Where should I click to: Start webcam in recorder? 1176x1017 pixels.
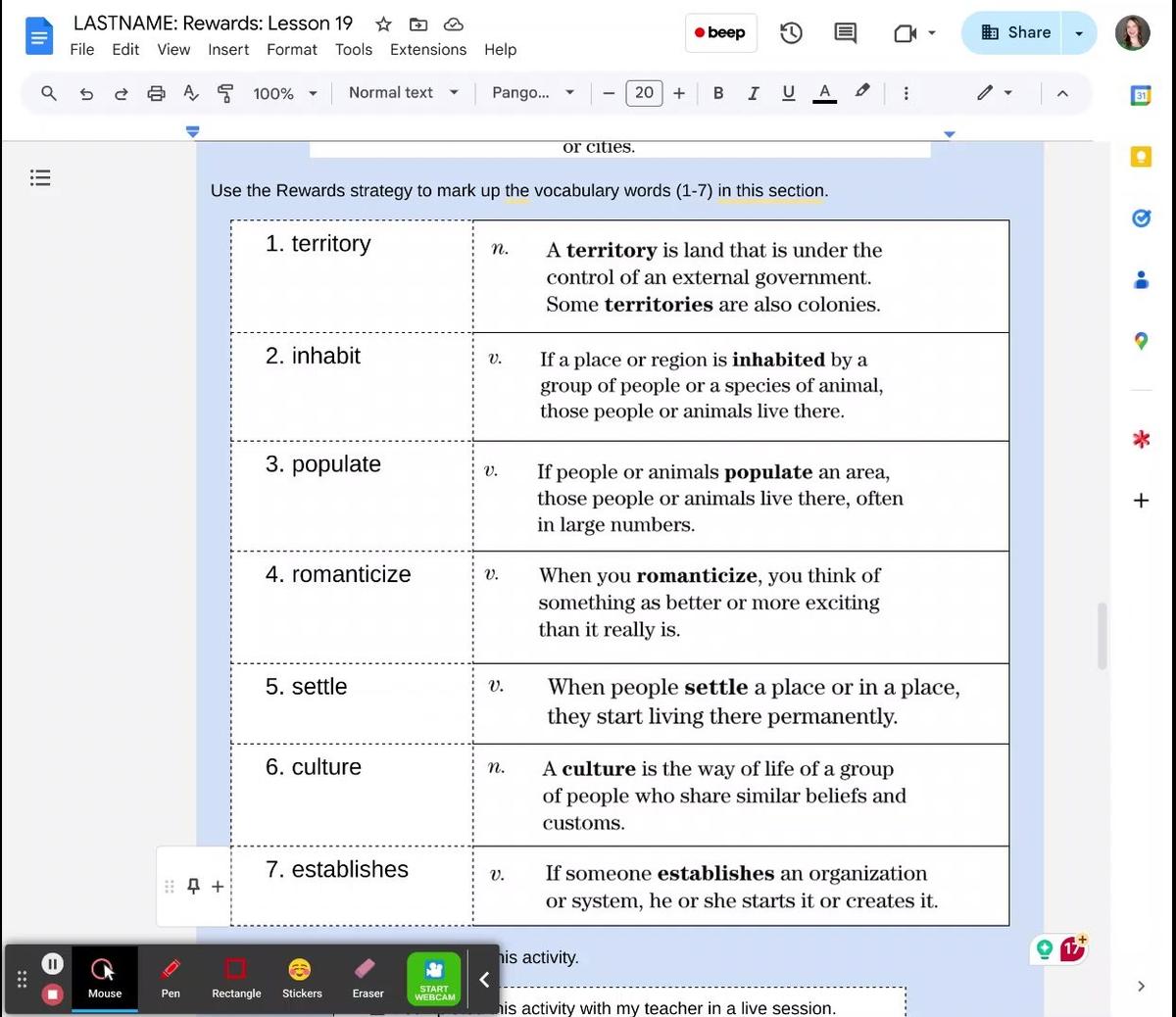pyautogui.click(x=434, y=979)
